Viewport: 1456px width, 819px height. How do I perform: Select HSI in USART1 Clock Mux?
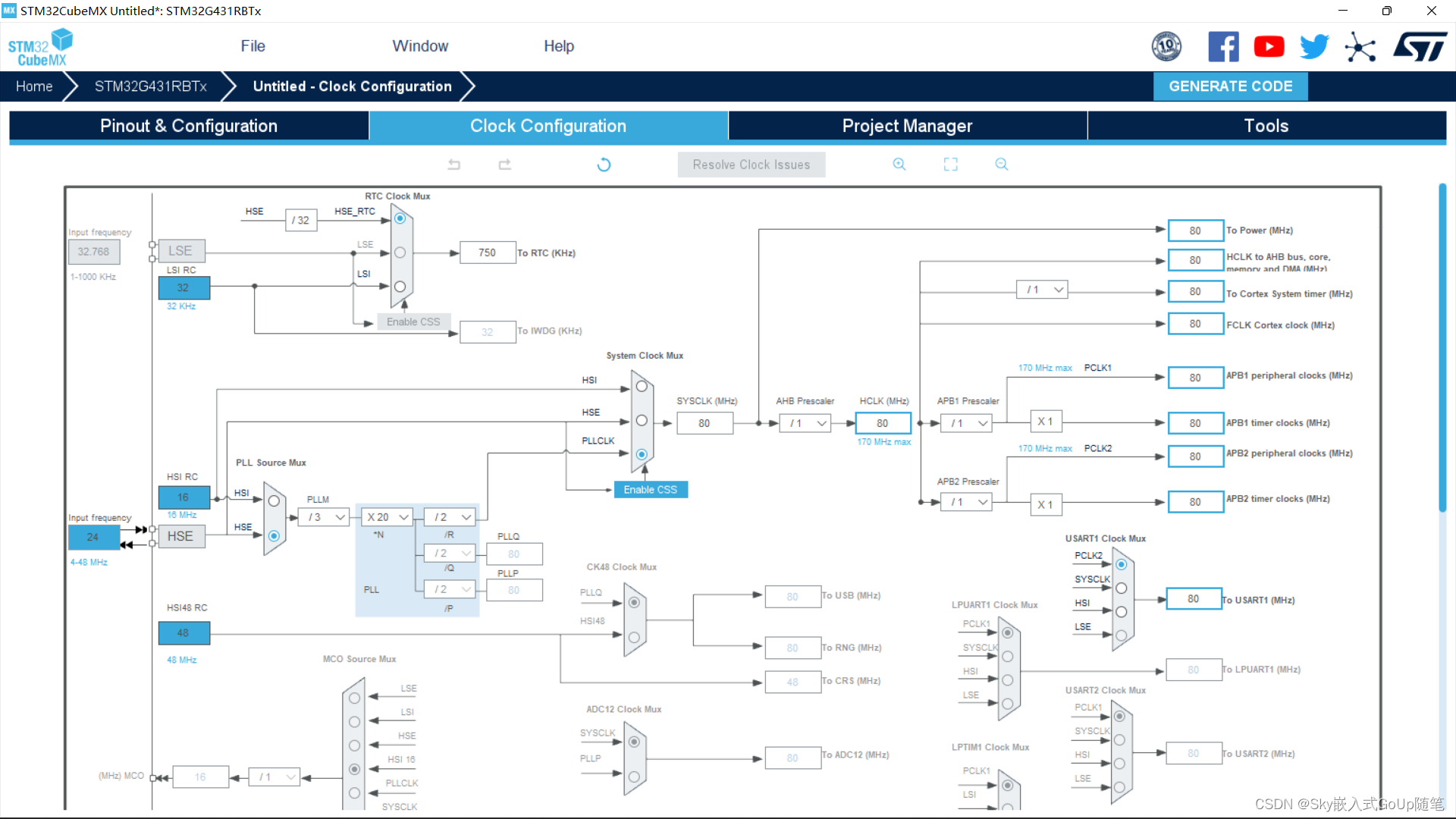[x=1121, y=612]
